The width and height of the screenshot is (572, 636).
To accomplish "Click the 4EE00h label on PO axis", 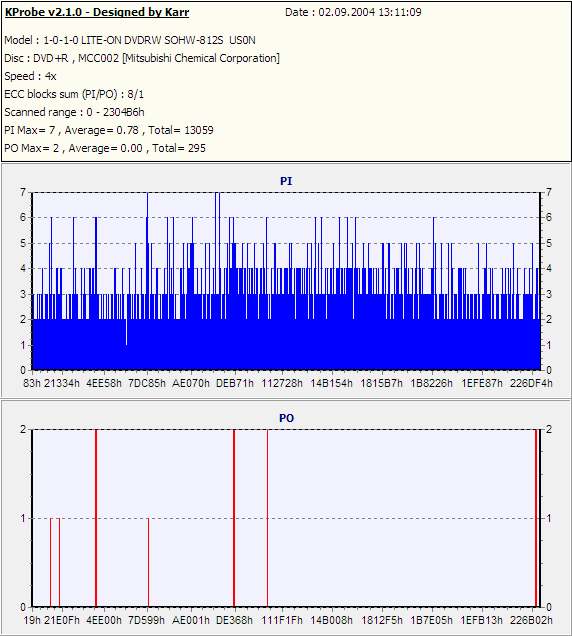I will coord(104,620).
